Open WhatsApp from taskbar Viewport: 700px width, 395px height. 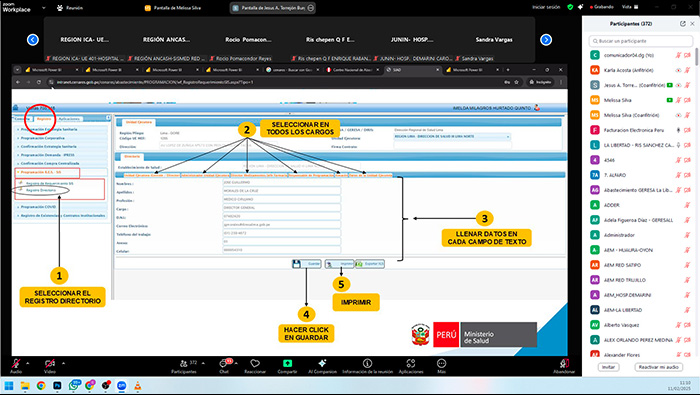tap(74, 385)
